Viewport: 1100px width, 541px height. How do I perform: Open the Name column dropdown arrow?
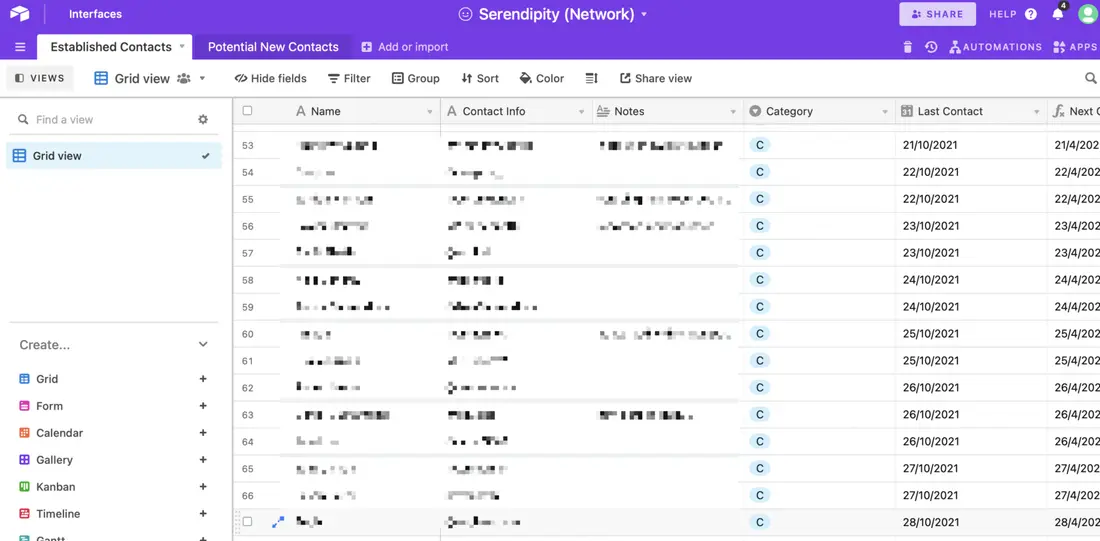click(x=430, y=112)
